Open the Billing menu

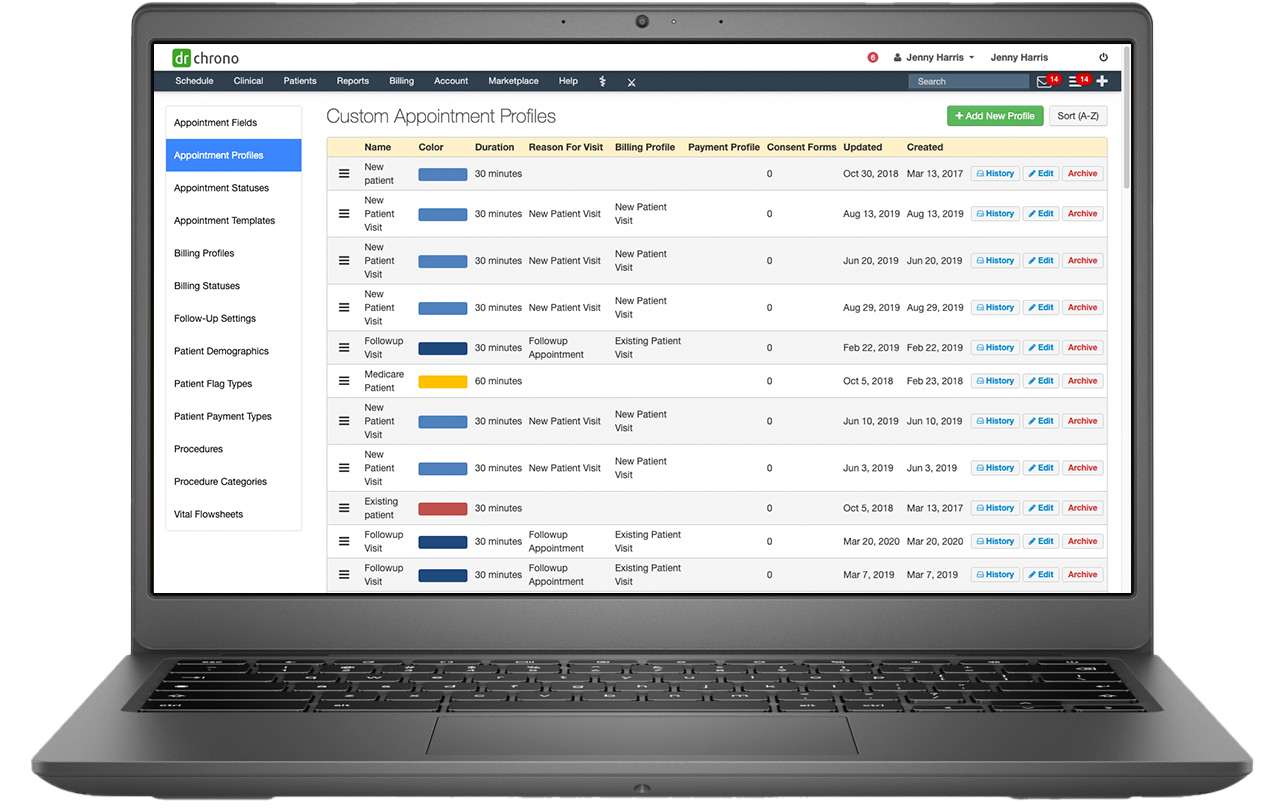click(x=401, y=81)
